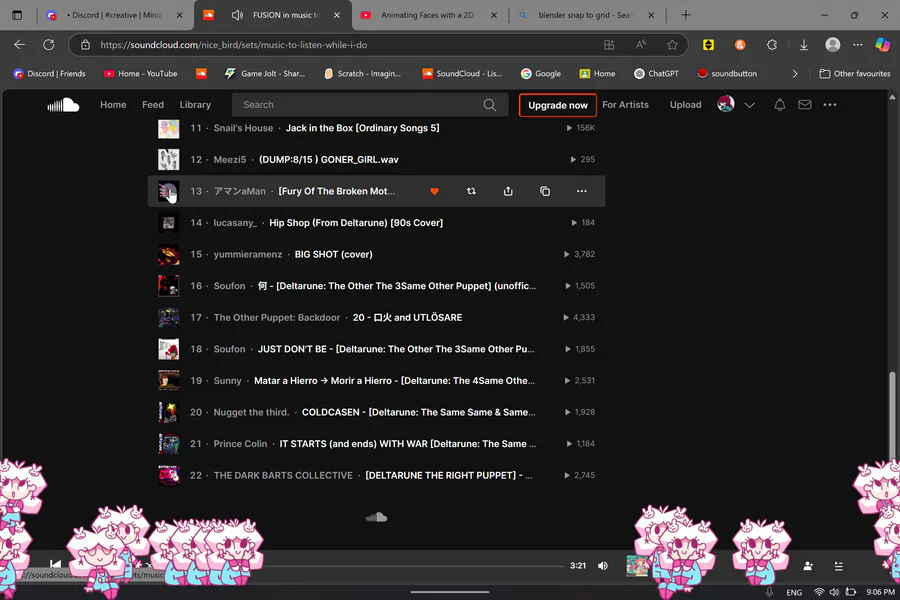This screenshot has height=600, width=900.
Task: Open COLDCASEN track title
Action: 418,412
